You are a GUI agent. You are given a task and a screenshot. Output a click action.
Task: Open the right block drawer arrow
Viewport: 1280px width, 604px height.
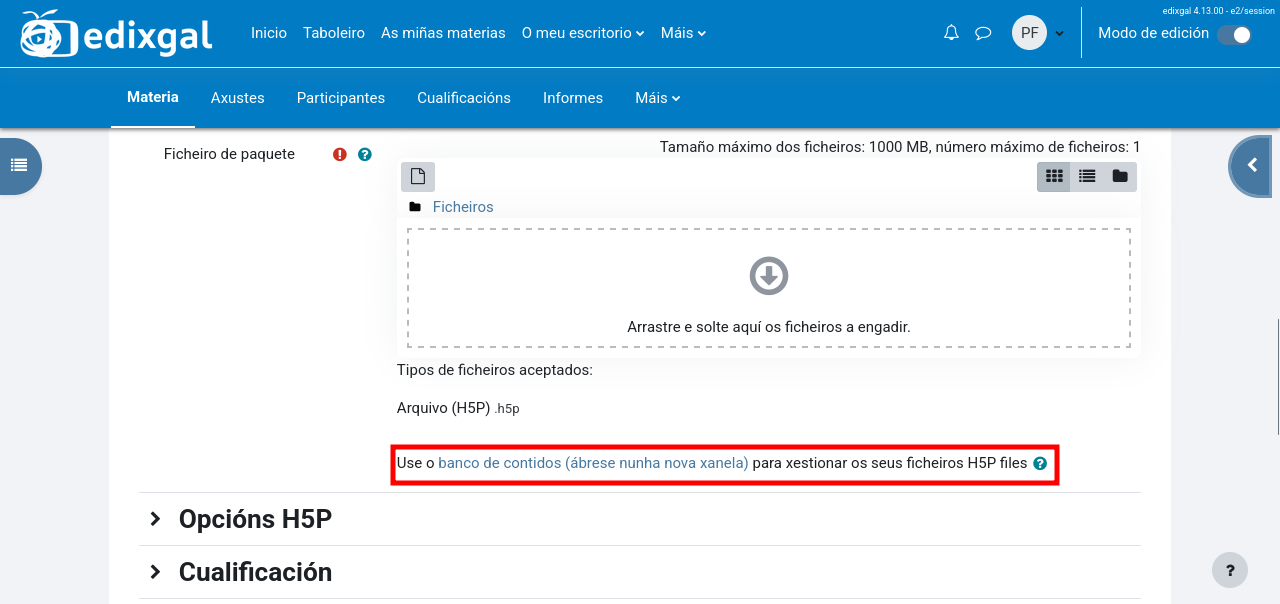coord(1252,166)
